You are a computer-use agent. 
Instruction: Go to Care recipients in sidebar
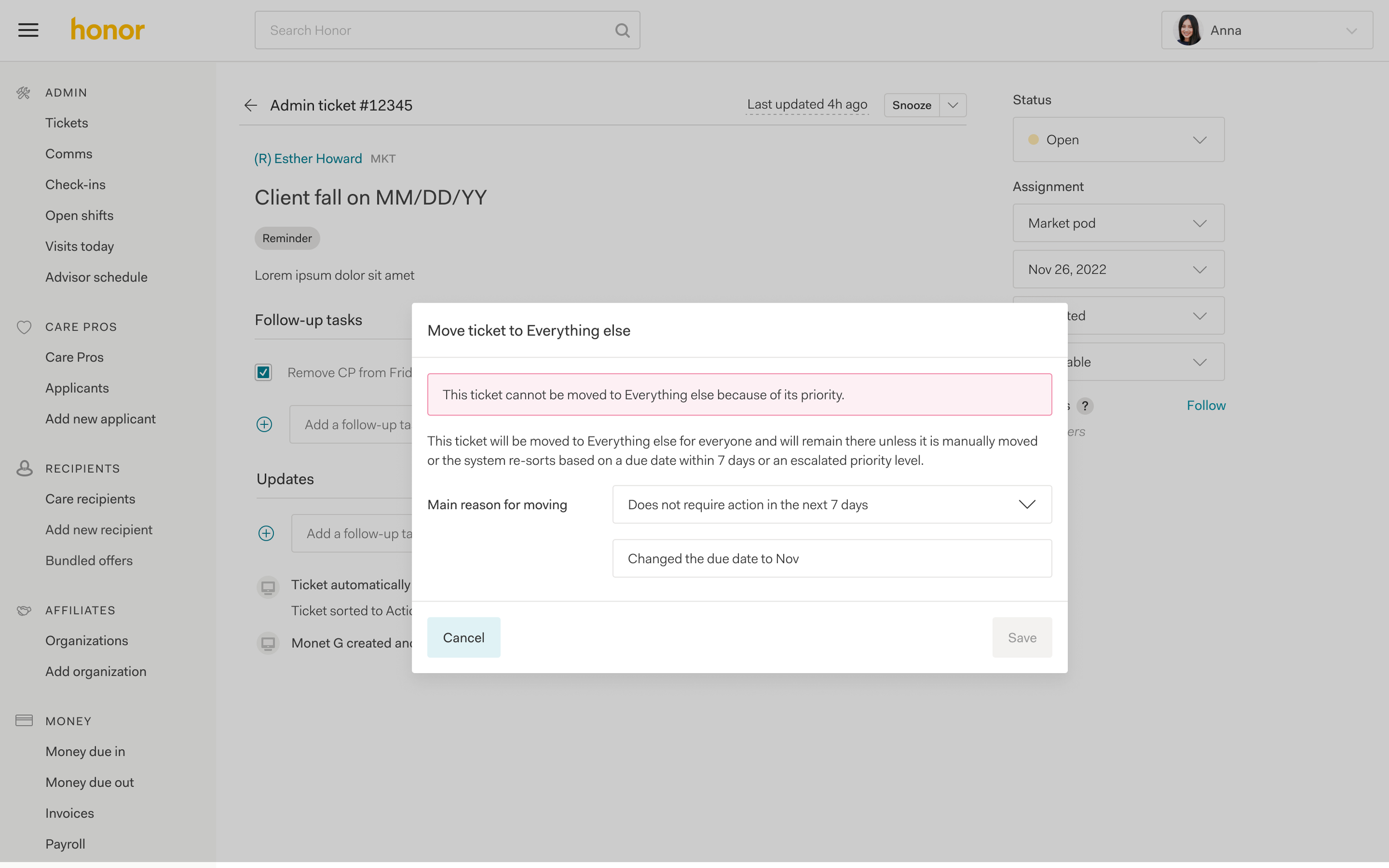pos(90,499)
